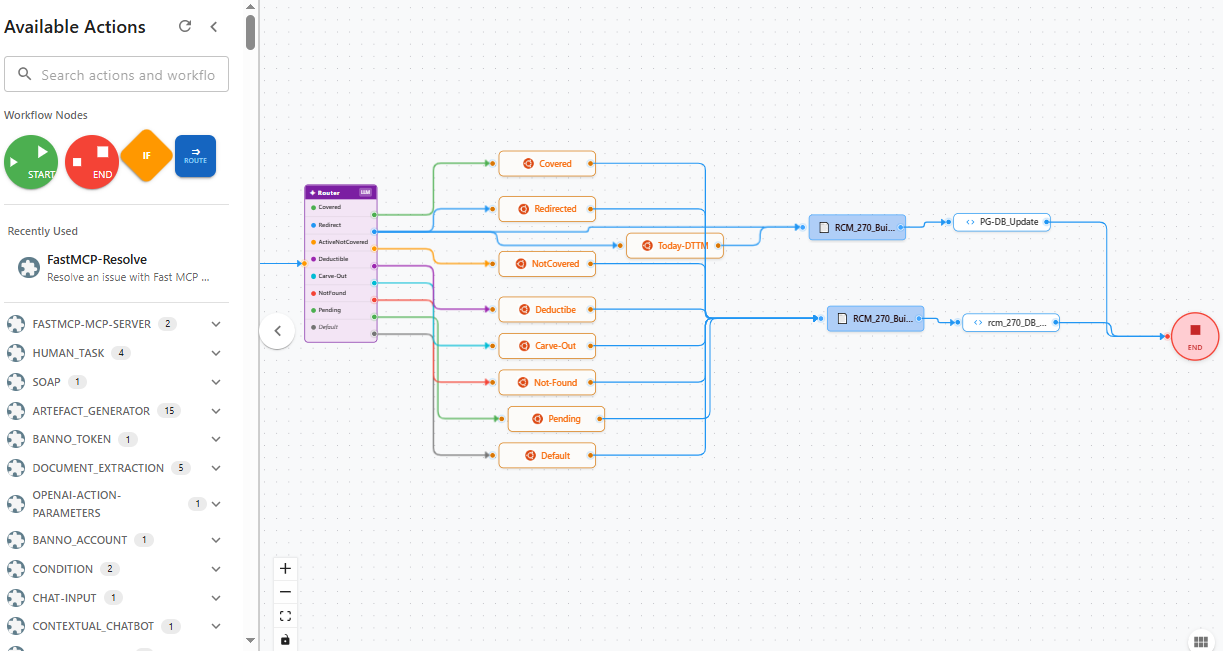The height and width of the screenshot is (651, 1223).
Task: Select the upper RCM_270_Bui document node
Action: pos(857,228)
